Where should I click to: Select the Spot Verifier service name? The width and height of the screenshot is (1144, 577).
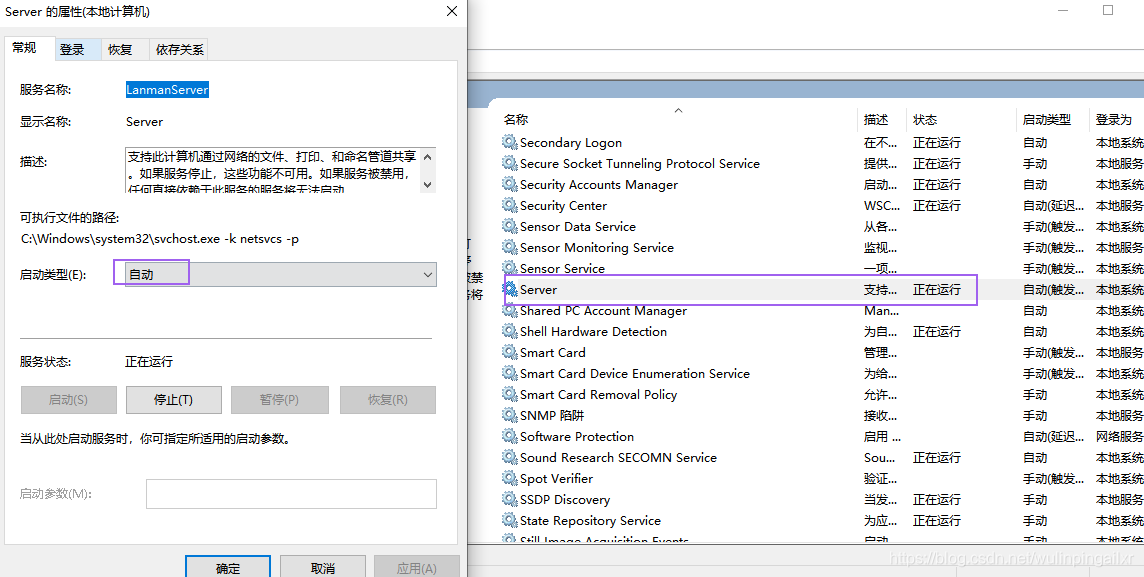pyautogui.click(x=556, y=479)
